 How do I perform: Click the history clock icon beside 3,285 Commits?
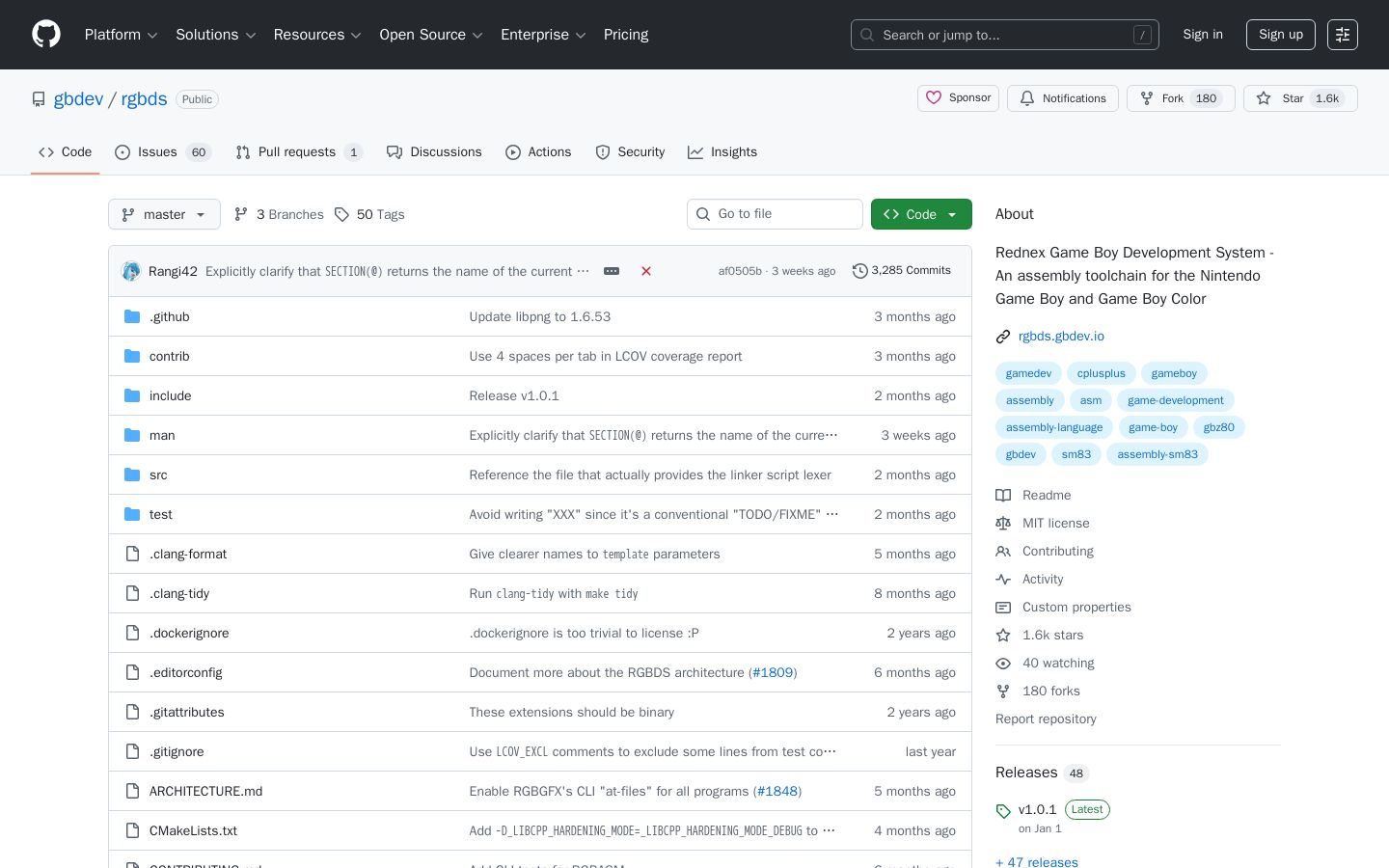click(x=860, y=271)
